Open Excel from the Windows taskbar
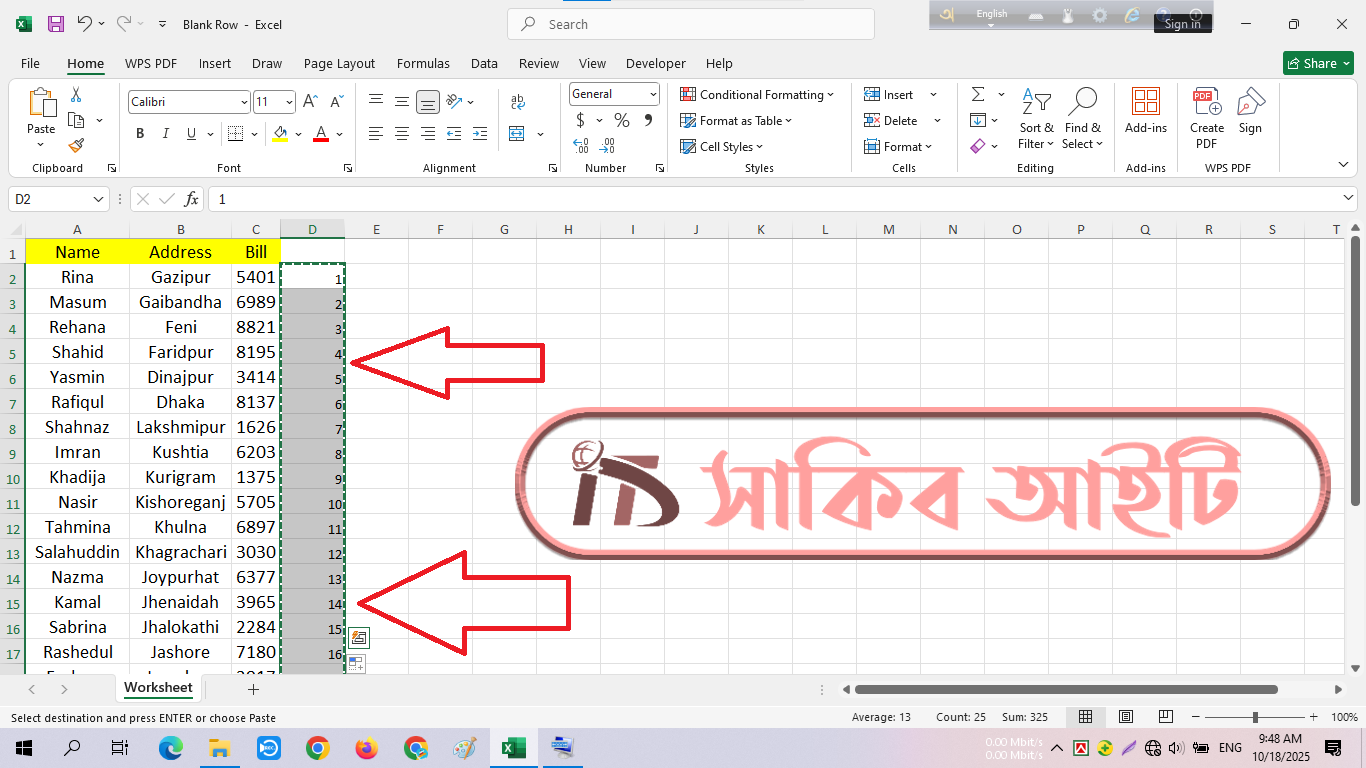1366x768 pixels. (x=513, y=748)
